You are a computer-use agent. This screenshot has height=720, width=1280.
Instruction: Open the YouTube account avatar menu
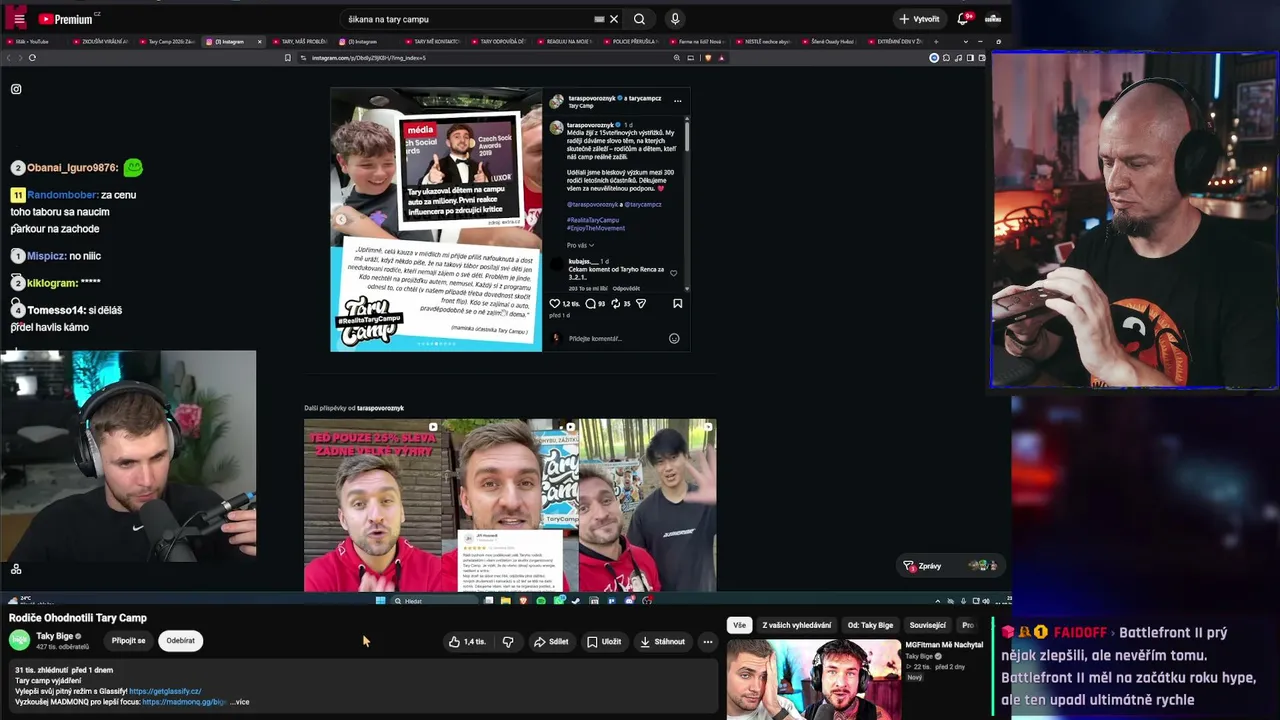[x=993, y=19]
